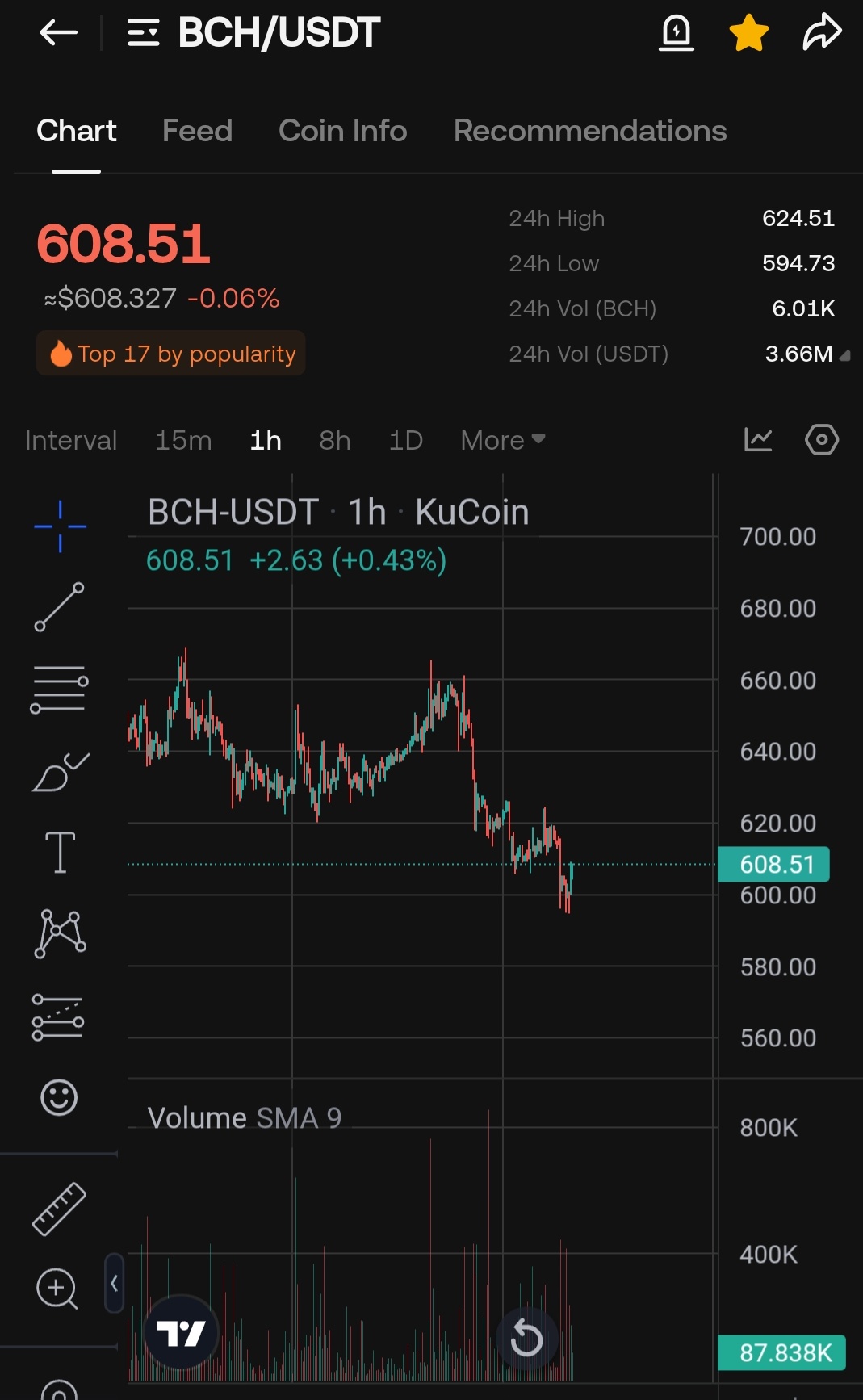Open chart settings hexagon icon
Screen dimensions: 863x1400
pos(822,440)
